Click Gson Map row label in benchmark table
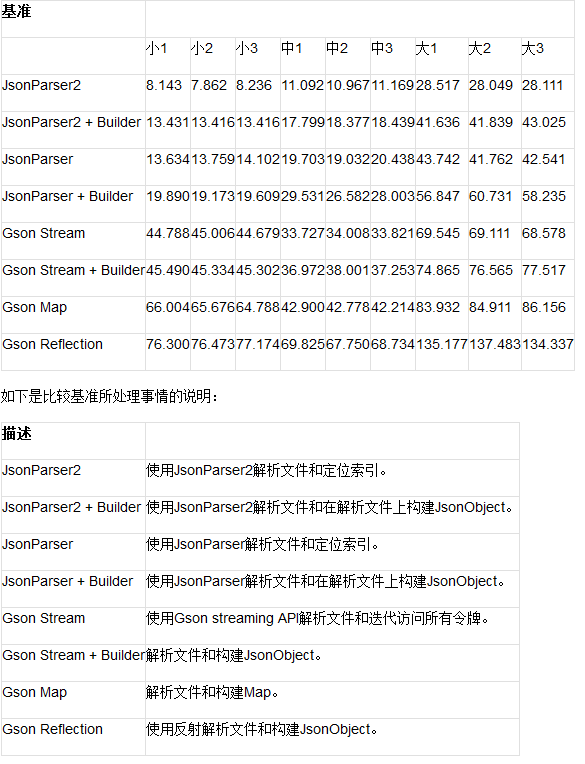The image size is (585, 764). point(35,307)
